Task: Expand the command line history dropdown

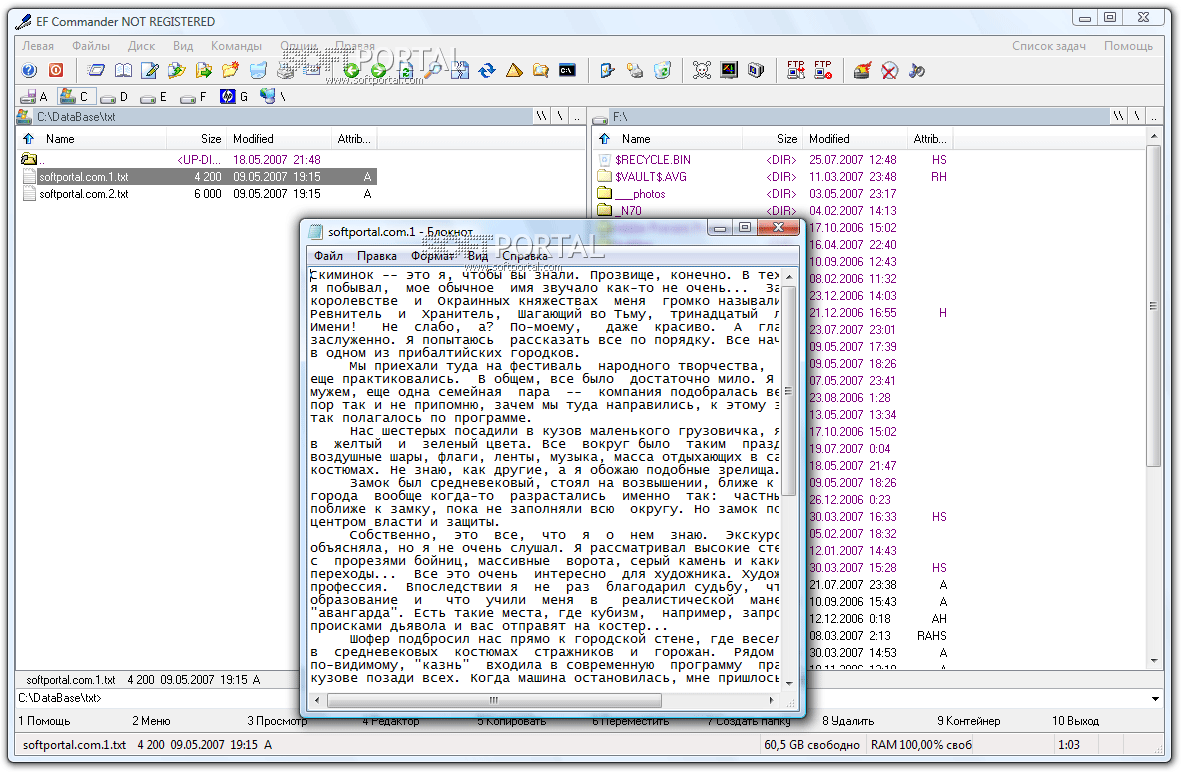Action: (1155, 699)
